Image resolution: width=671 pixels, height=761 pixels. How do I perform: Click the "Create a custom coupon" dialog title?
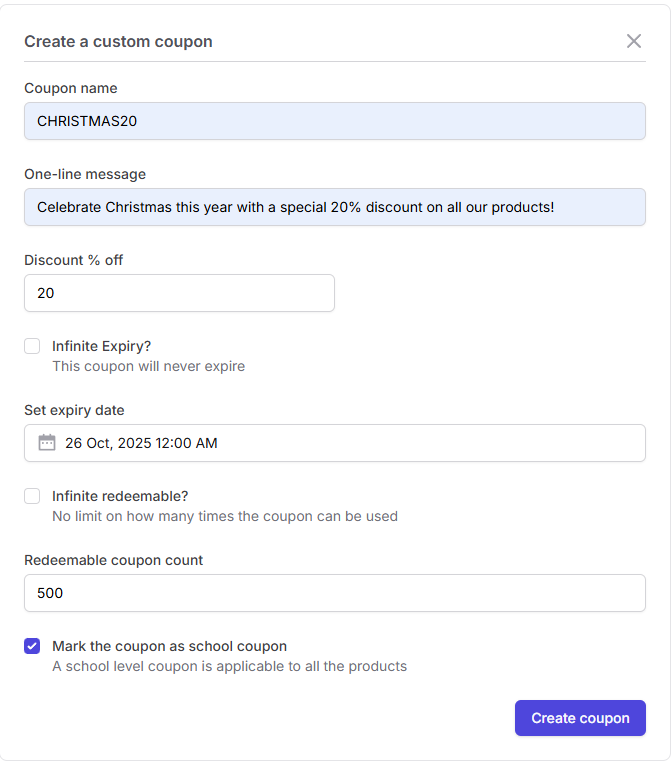coord(118,41)
